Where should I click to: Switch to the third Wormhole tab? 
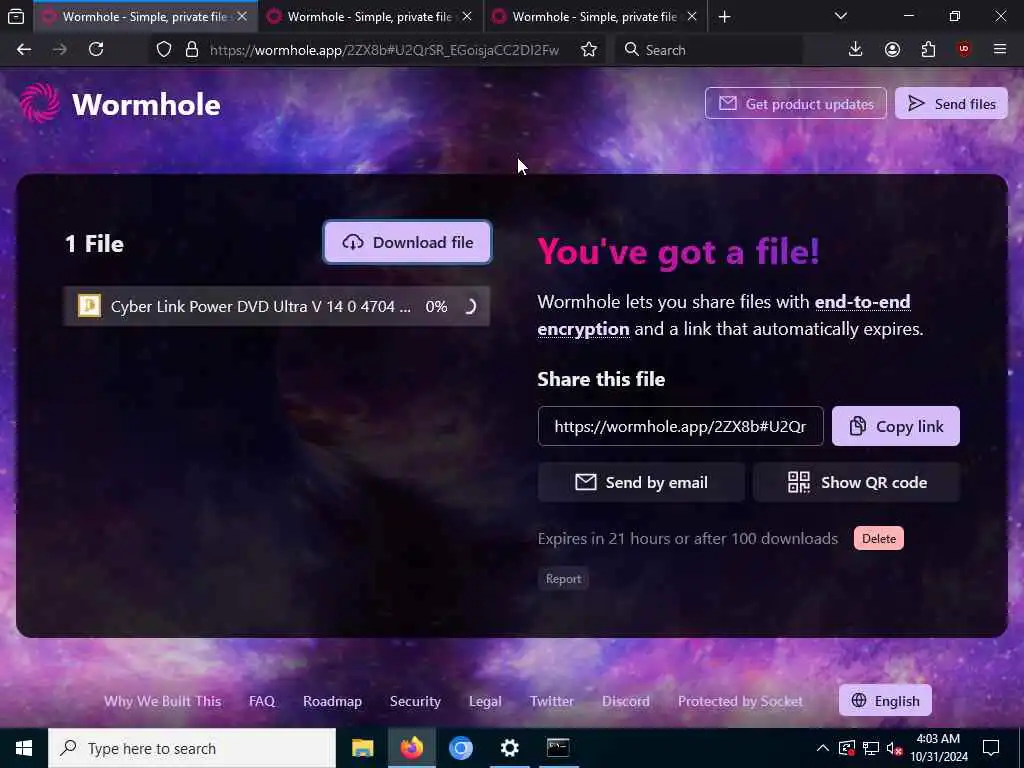point(596,16)
